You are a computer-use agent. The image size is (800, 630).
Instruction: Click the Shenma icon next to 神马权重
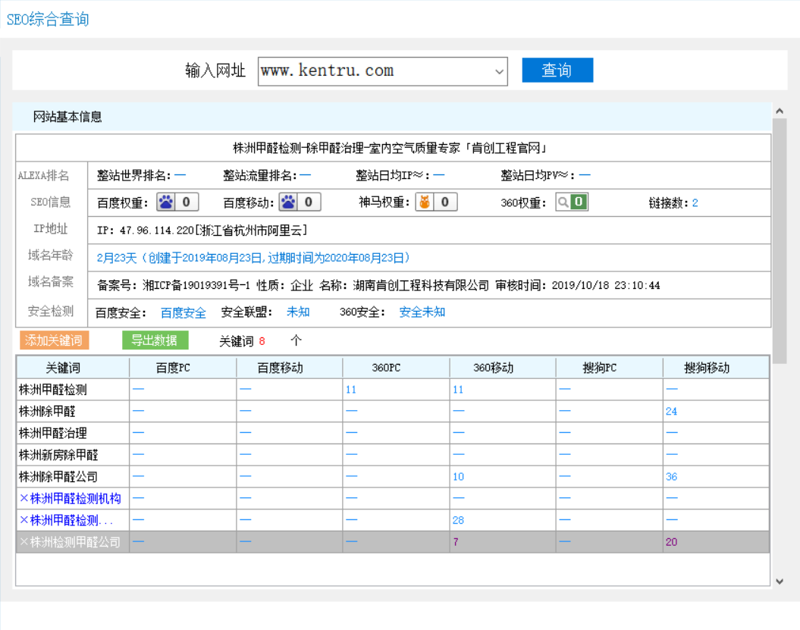[x=424, y=202]
